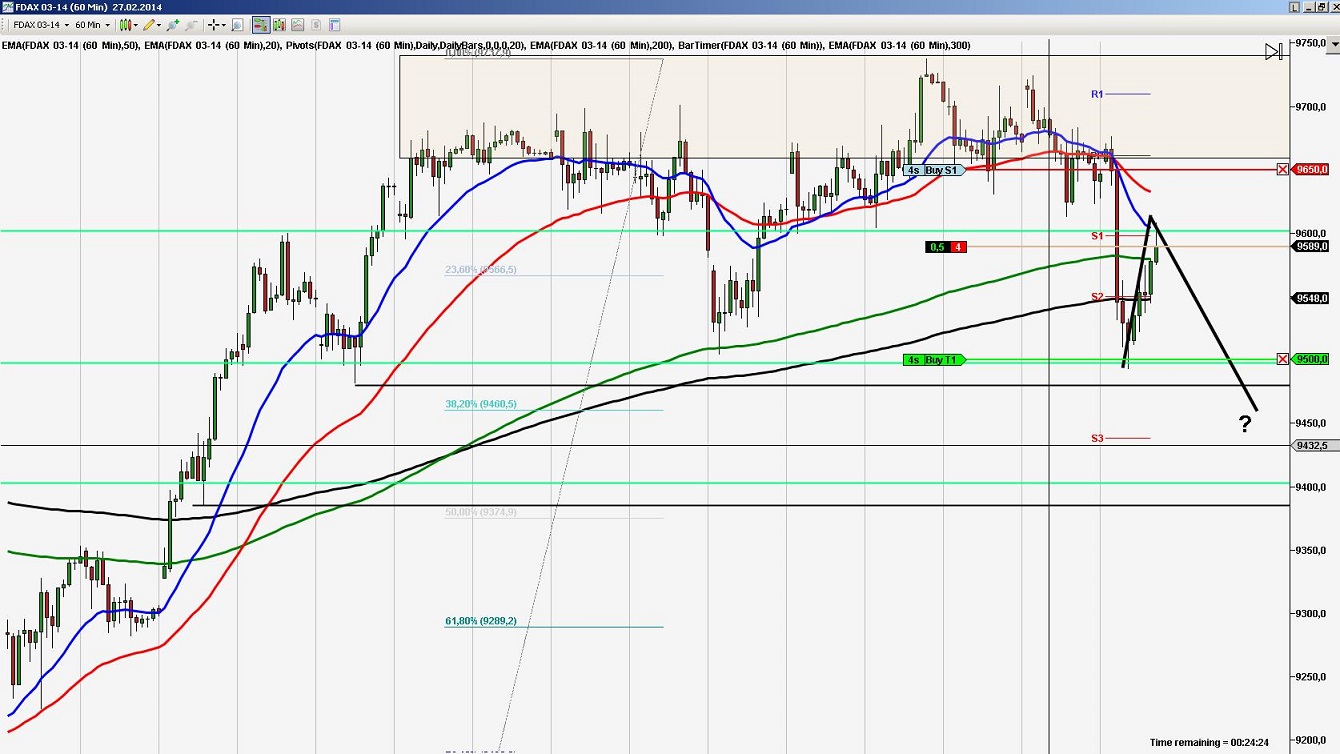Image resolution: width=1340 pixels, height=754 pixels.
Task: Select the pencil drawing tool
Action: click(150, 25)
